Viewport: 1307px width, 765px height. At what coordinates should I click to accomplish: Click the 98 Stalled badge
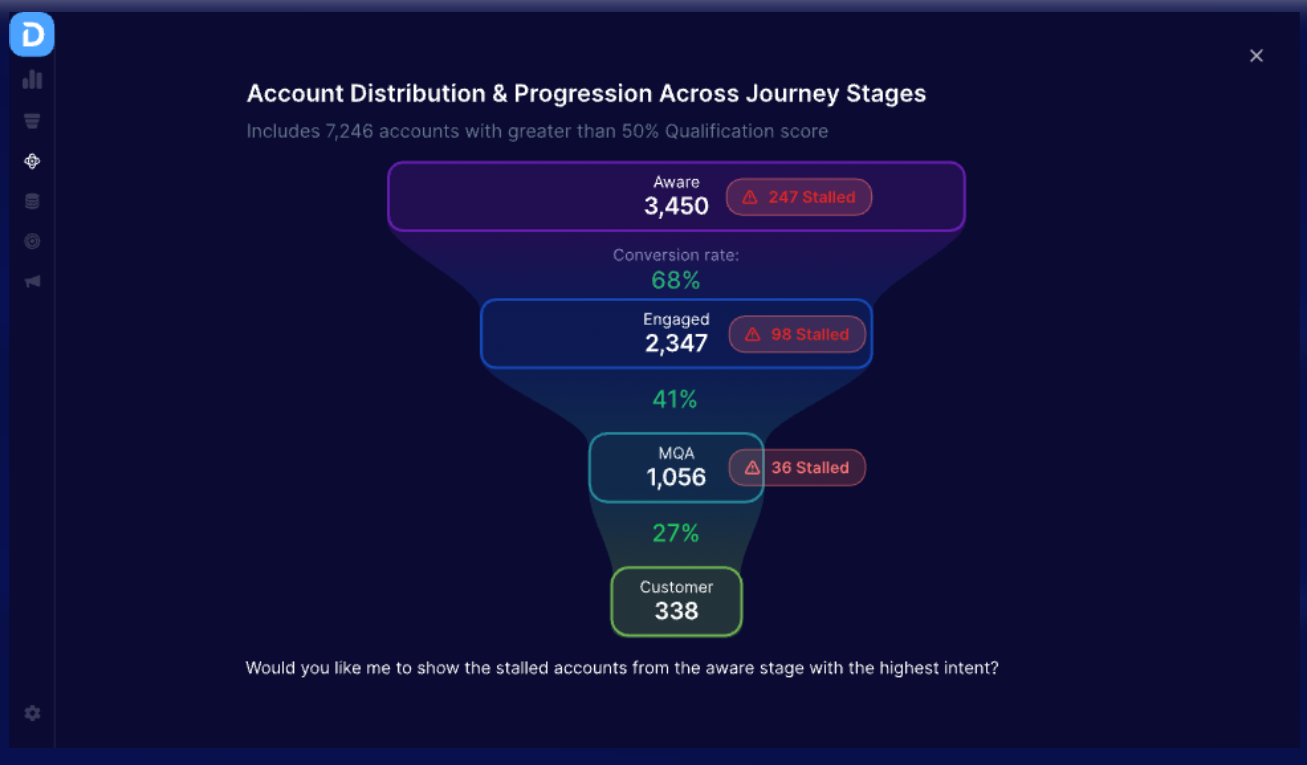click(x=797, y=334)
